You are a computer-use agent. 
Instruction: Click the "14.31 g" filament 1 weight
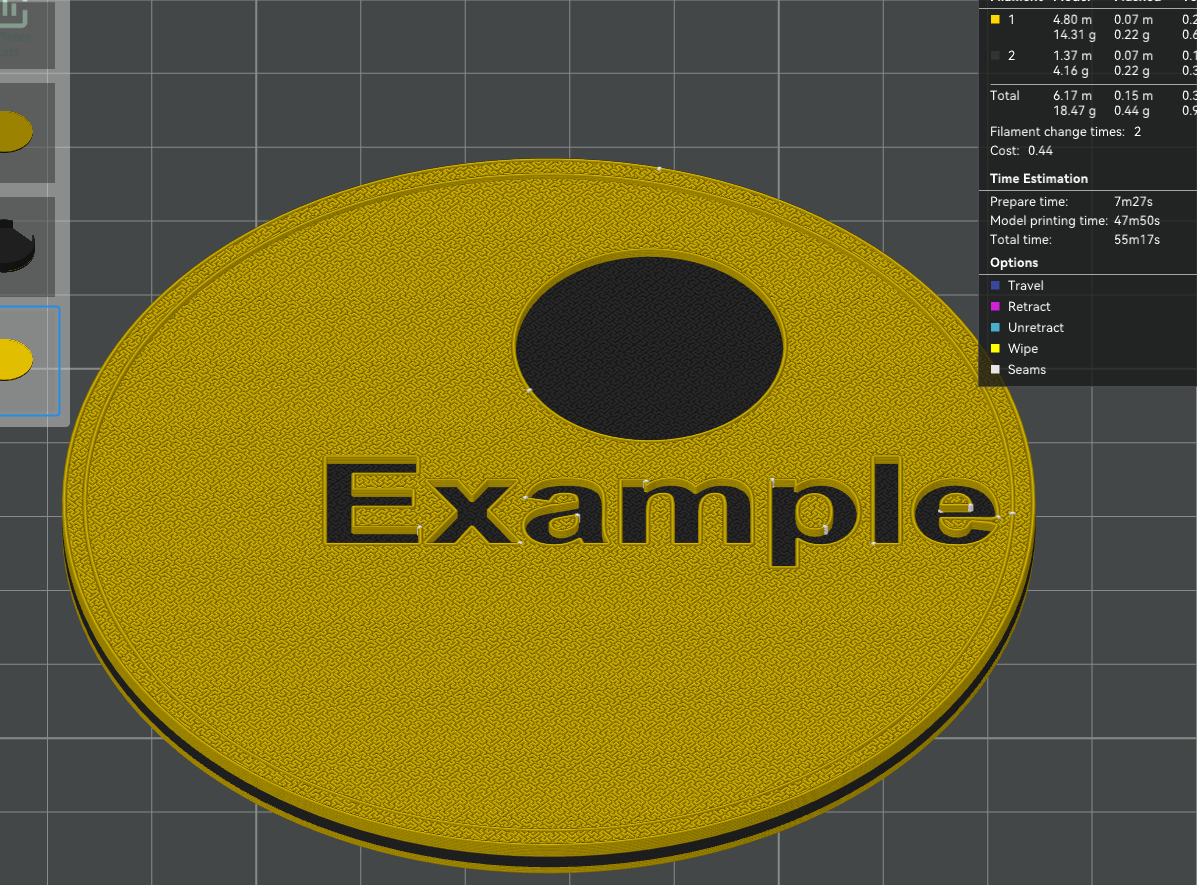[1074, 35]
